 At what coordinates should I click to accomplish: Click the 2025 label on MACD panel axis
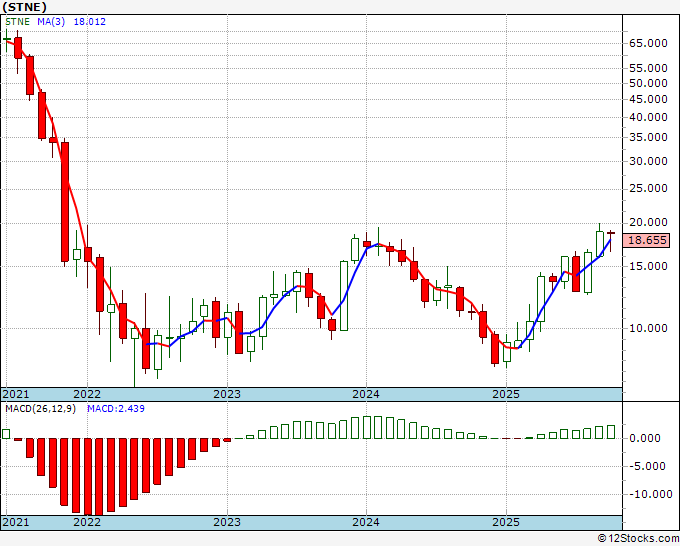pos(506,522)
